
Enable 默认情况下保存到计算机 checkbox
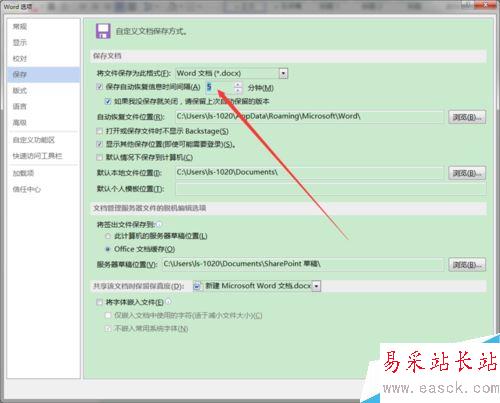pos(99,157)
